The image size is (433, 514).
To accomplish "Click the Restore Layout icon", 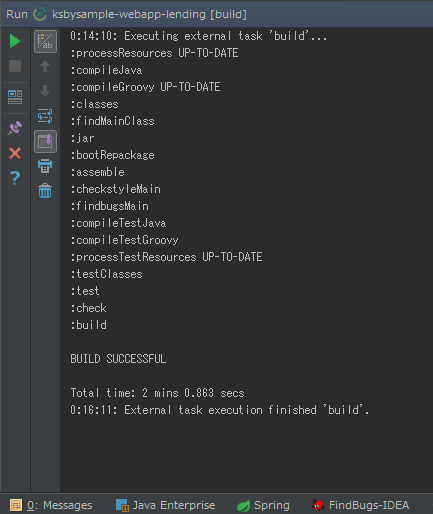I will (15, 97).
